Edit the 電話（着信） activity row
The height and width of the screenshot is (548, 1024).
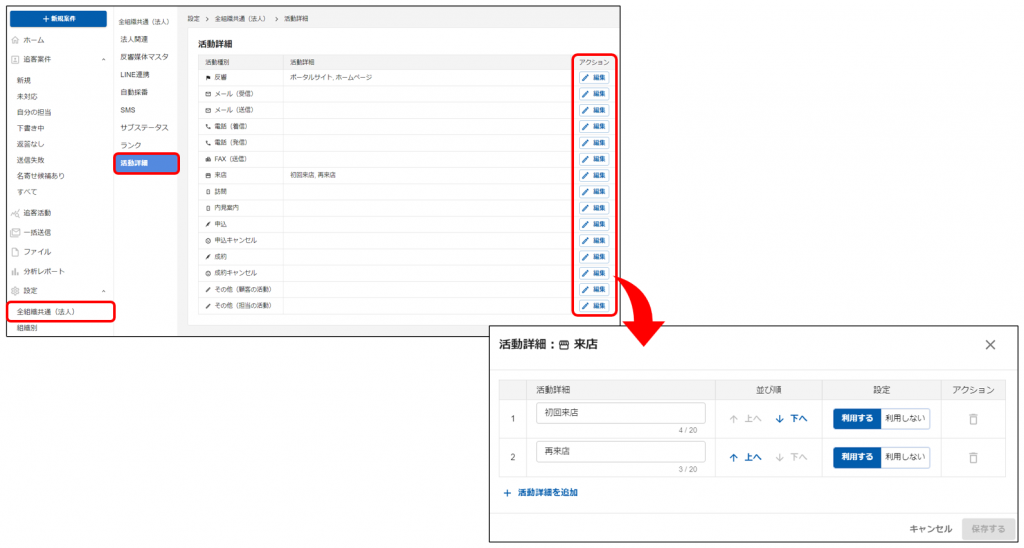594,126
